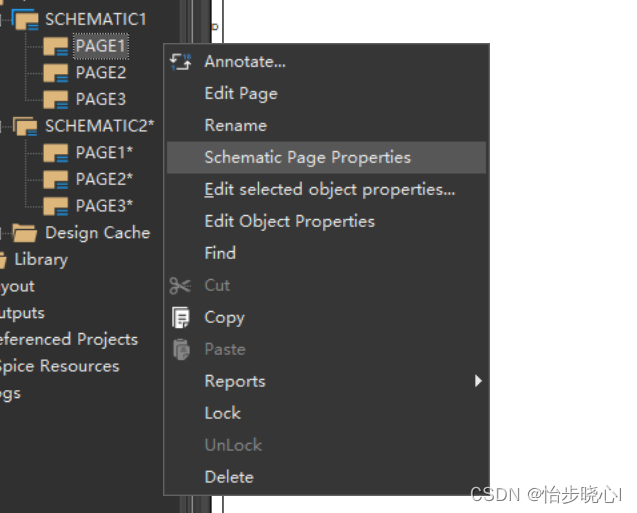Choose Edit Page menu entry
Viewport: 637px width, 513px height.
(x=241, y=93)
